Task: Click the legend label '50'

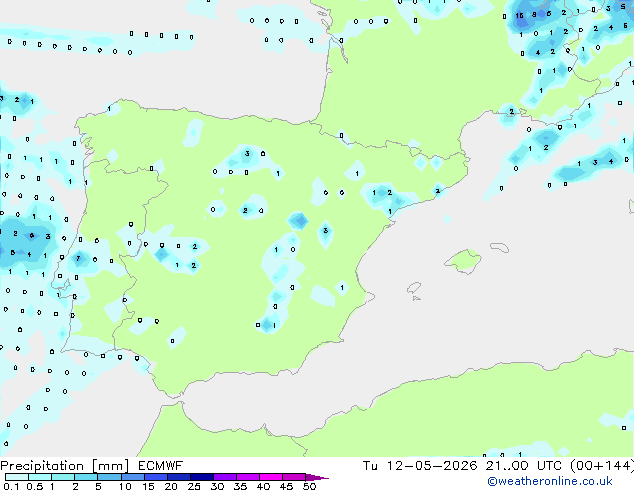Action: [x=309, y=486]
